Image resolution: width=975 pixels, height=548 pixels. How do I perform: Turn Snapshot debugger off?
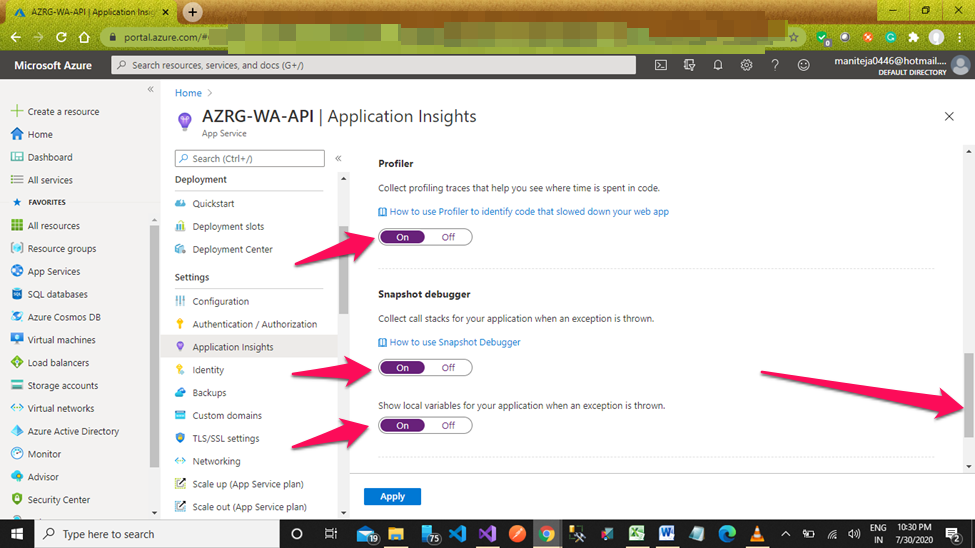(448, 368)
